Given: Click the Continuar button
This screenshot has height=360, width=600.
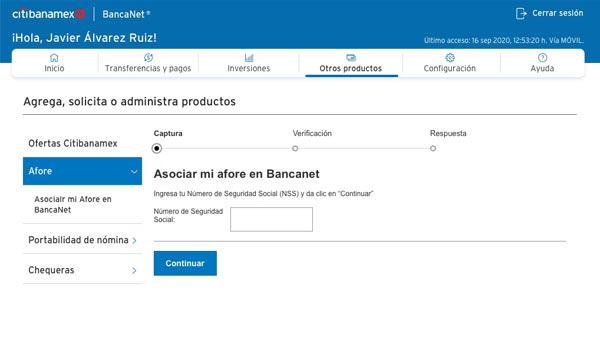Looking at the screenshot, I should click(x=185, y=263).
